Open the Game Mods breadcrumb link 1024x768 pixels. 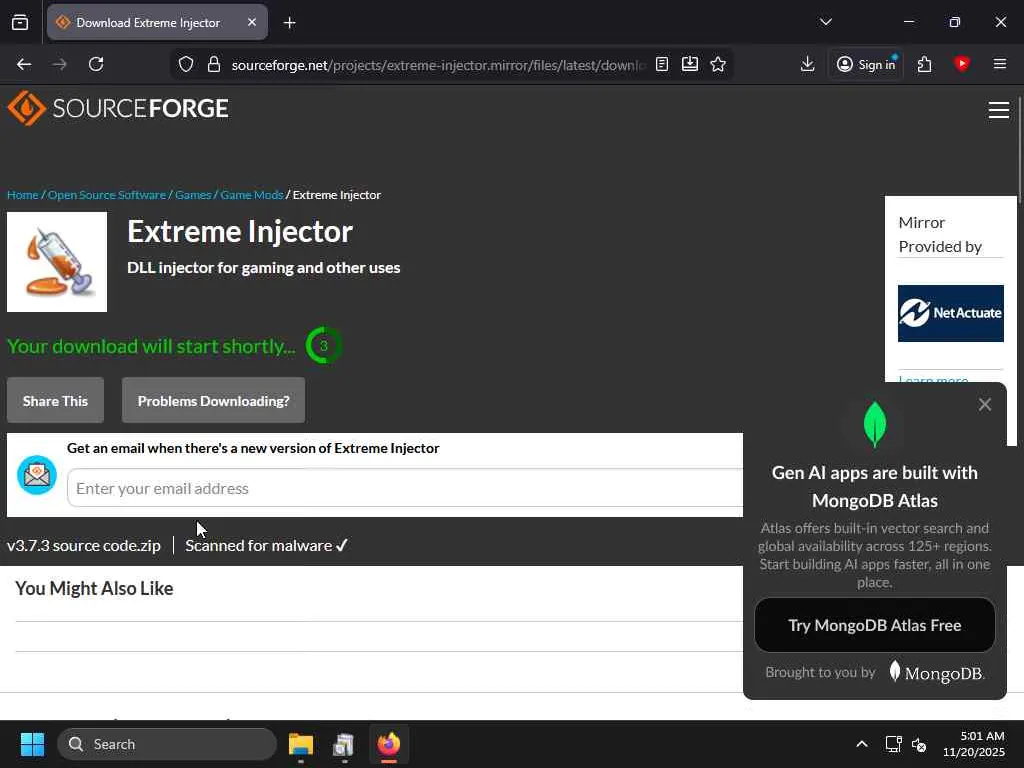(x=251, y=195)
